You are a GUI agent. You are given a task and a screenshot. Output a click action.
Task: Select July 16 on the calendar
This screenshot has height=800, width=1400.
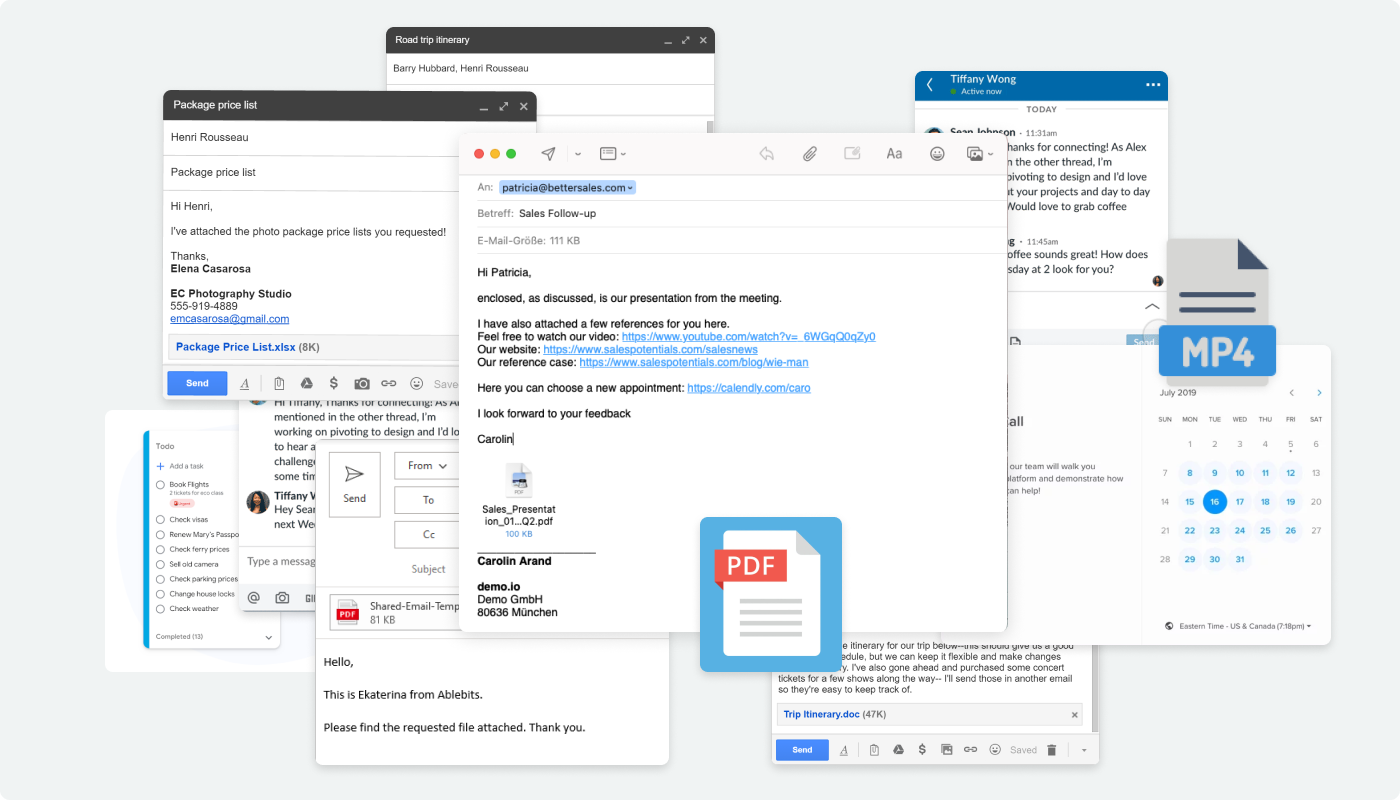pos(1214,502)
